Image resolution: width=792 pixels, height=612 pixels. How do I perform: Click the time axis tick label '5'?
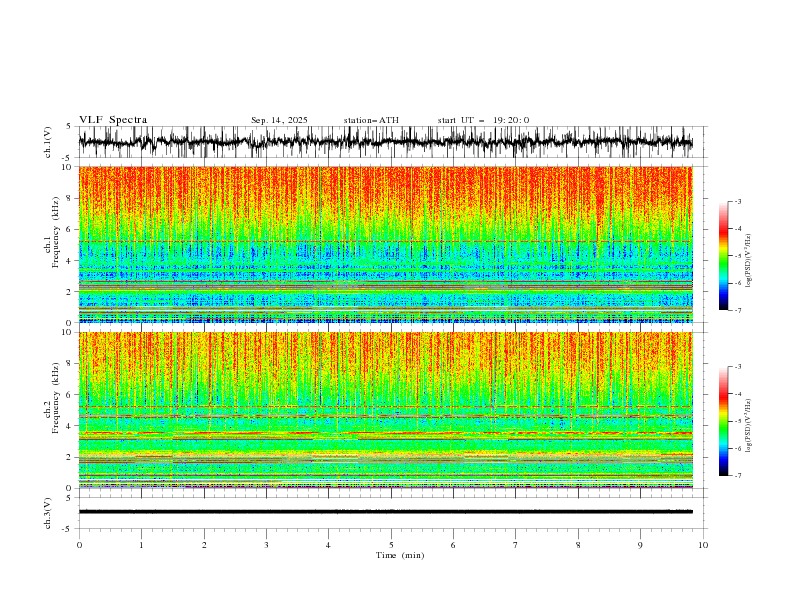(391, 545)
